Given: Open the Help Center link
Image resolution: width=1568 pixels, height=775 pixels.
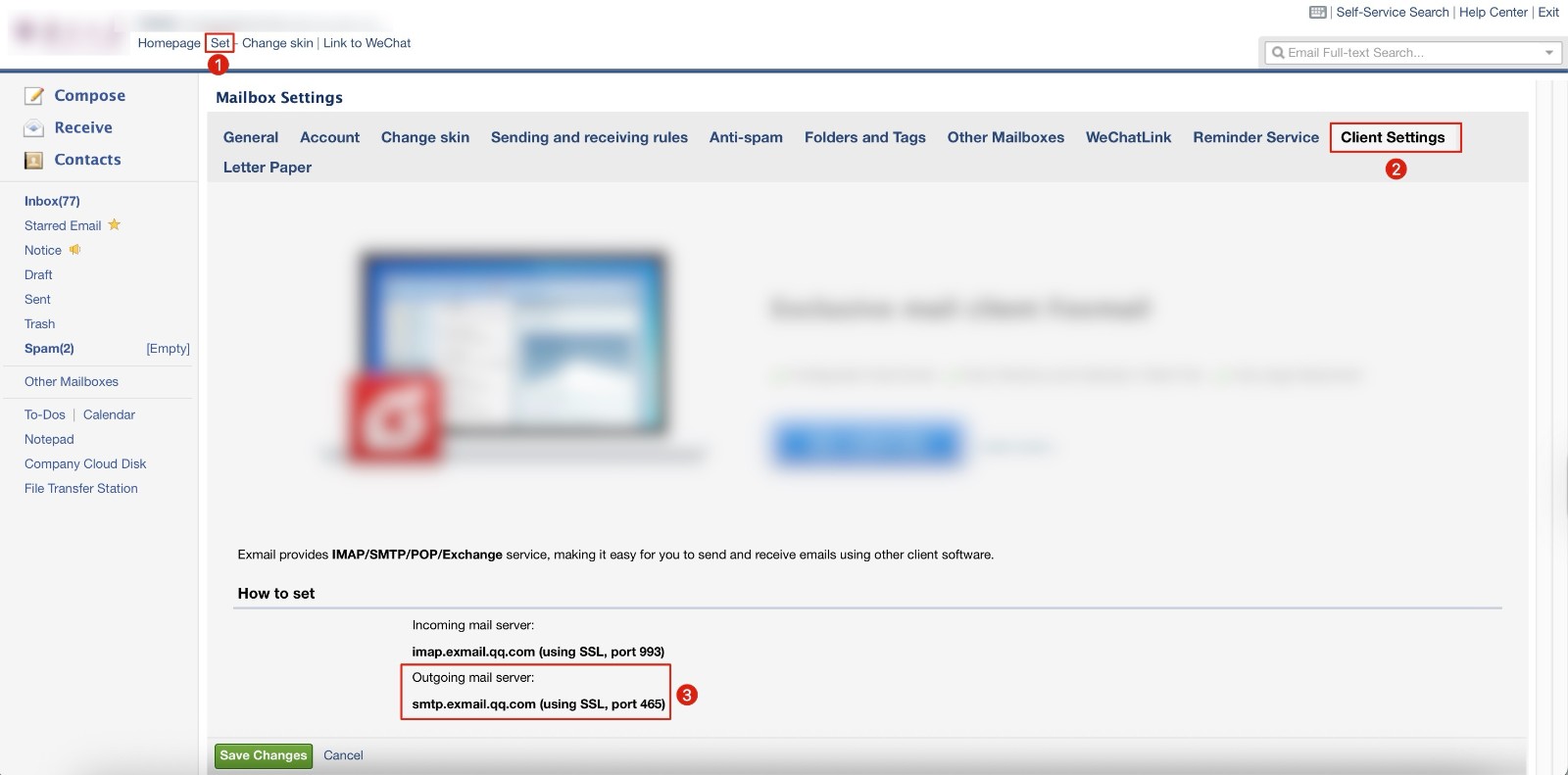Looking at the screenshot, I should pos(1493,13).
